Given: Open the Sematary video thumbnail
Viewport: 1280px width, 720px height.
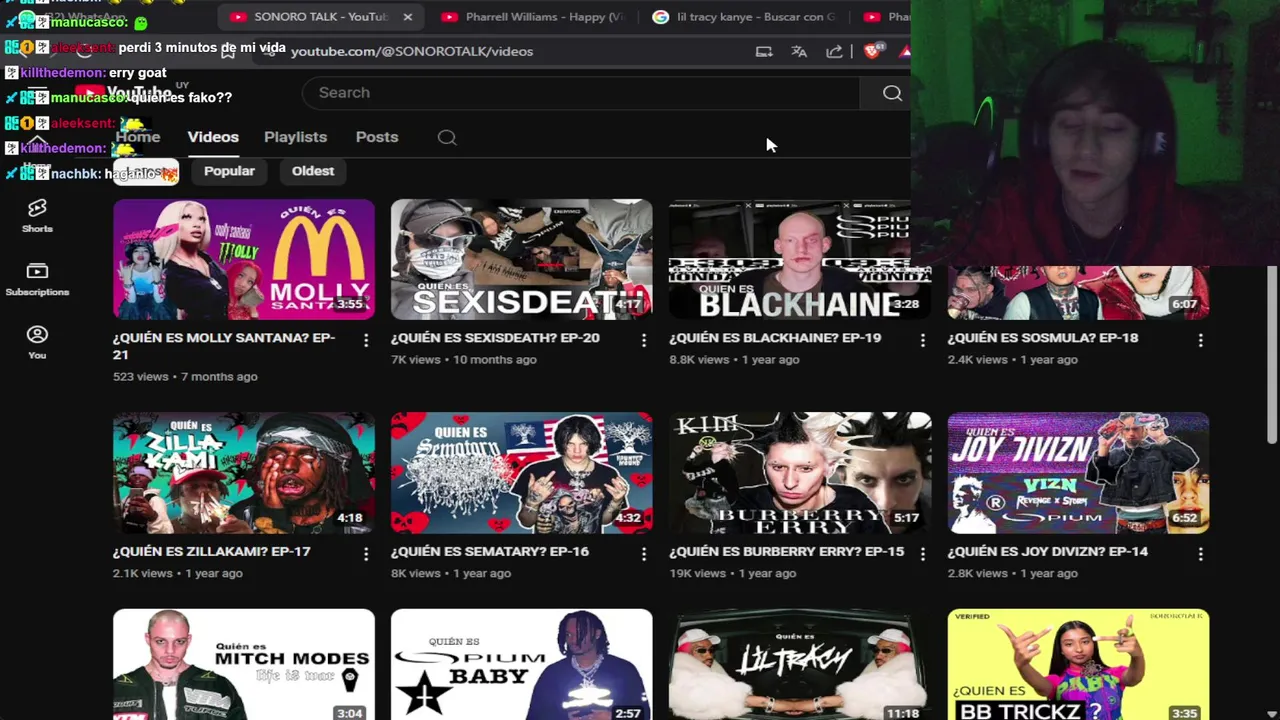Looking at the screenshot, I should (x=522, y=473).
